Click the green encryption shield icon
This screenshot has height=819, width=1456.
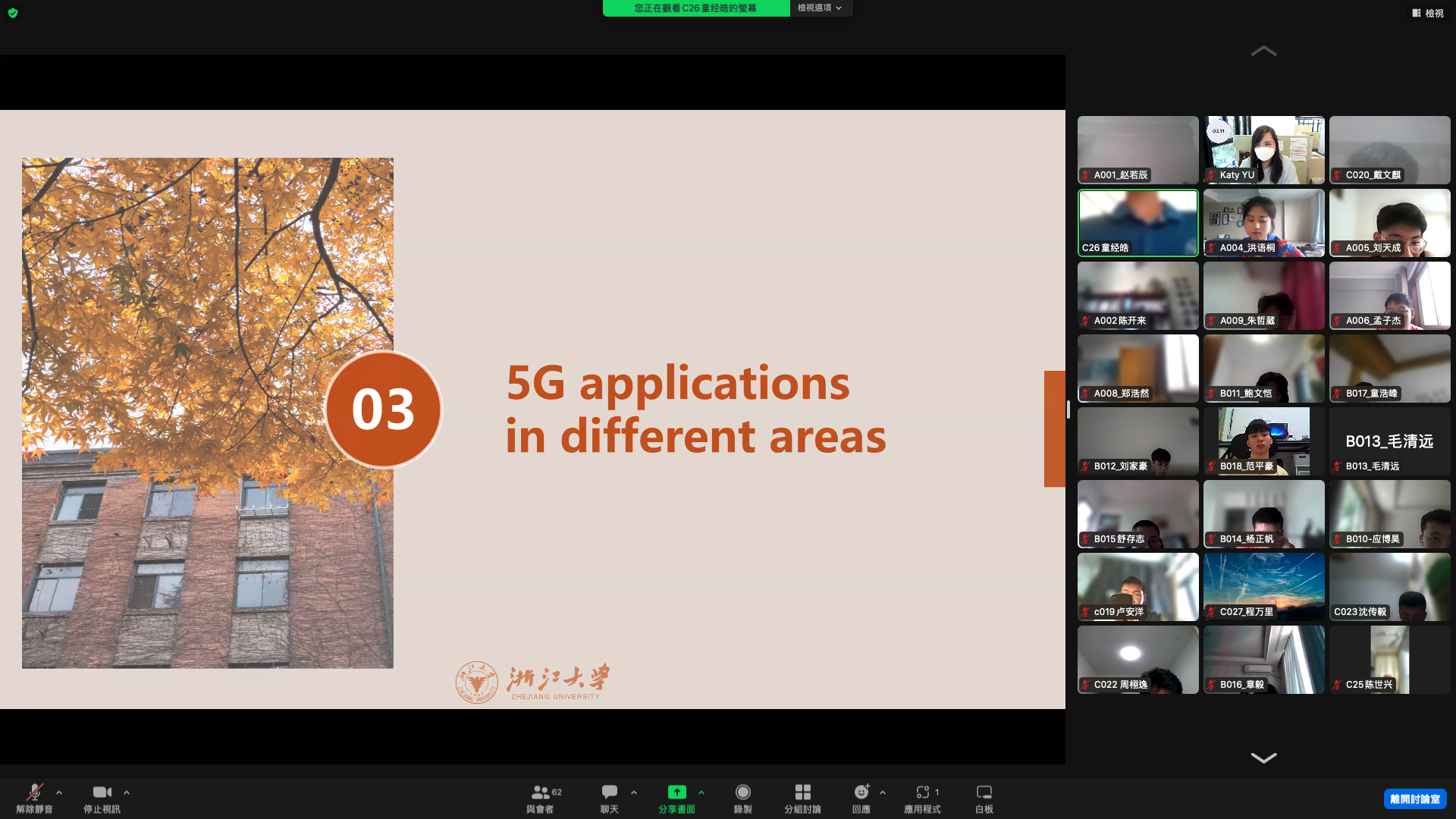click(13, 13)
